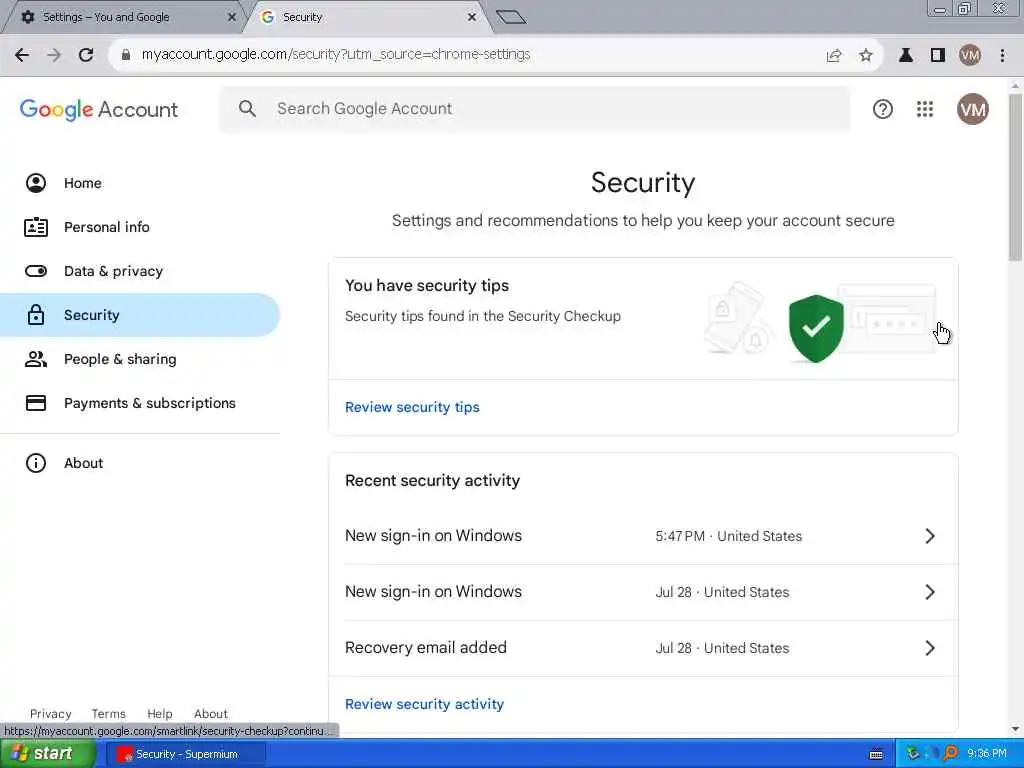Click the "Recent security activity" heading
The image size is (1024, 768).
pyautogui.click(x=432, y=481)
